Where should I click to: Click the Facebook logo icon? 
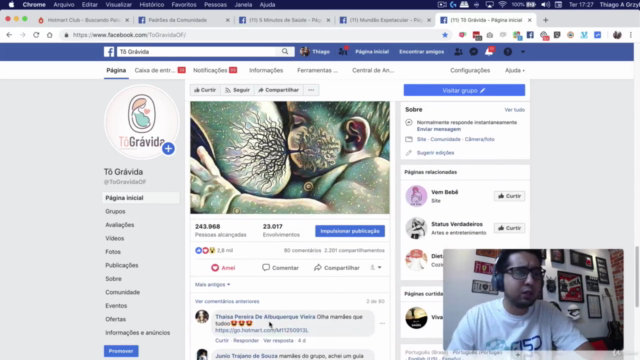tap(109, 52)
